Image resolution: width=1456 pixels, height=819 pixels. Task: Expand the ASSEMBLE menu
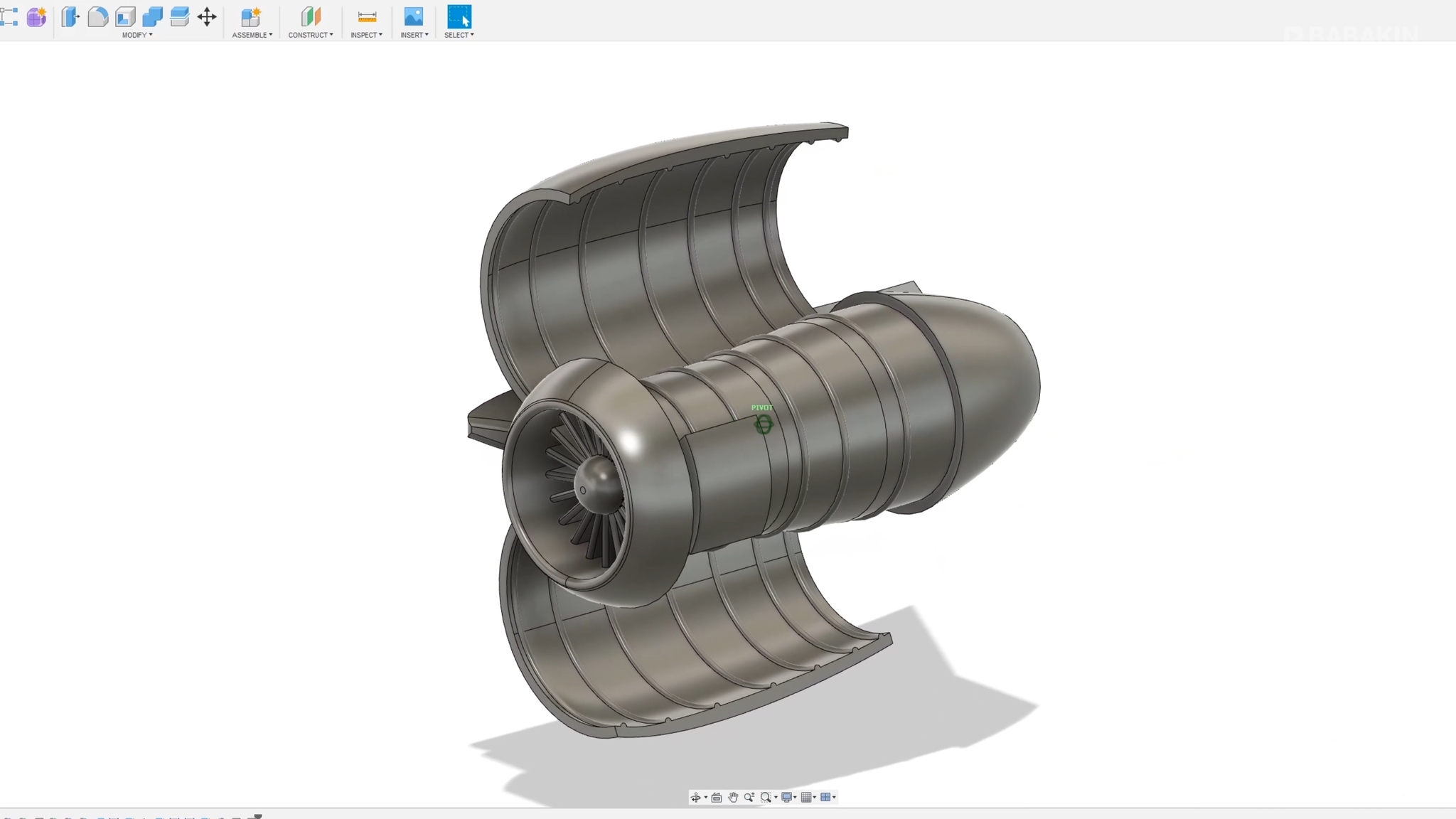pos(252,35)
